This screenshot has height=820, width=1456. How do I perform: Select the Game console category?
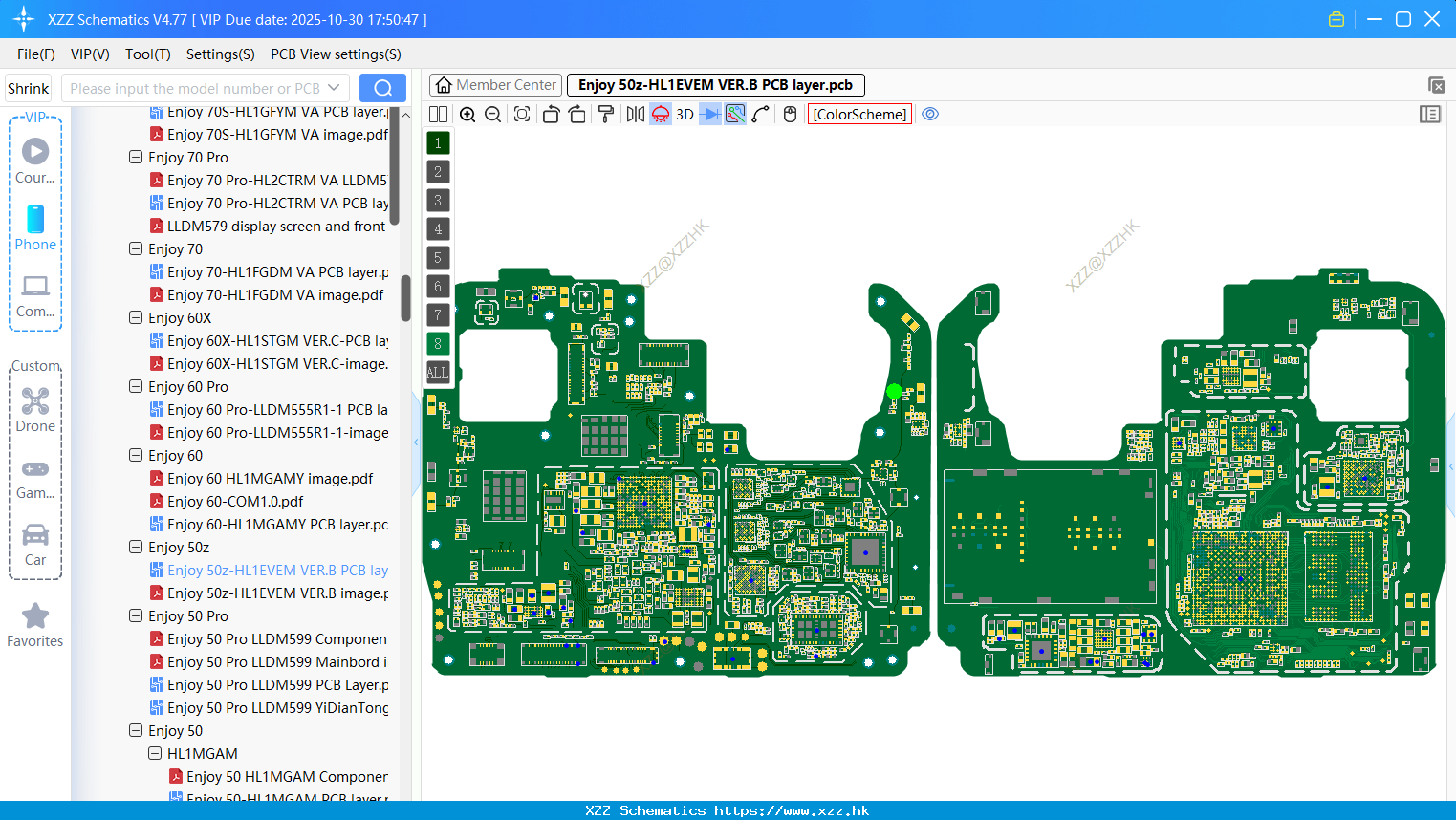coord(35,478)
